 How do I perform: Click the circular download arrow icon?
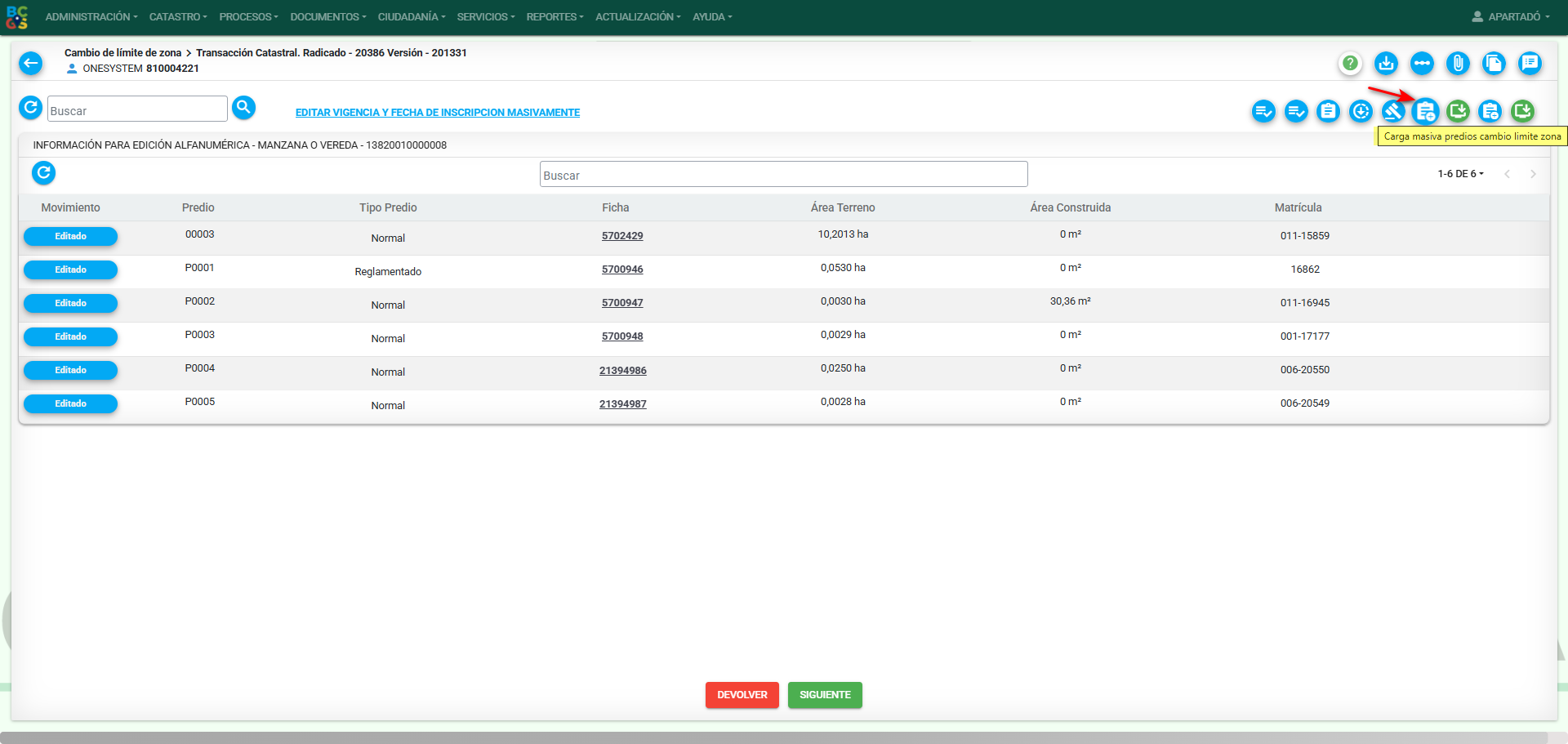tap(1361, 111)
